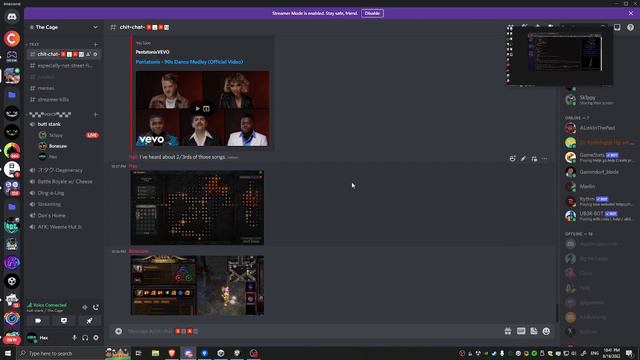Open Windows Start menu

pyautogui.click(x=8, y=353)
